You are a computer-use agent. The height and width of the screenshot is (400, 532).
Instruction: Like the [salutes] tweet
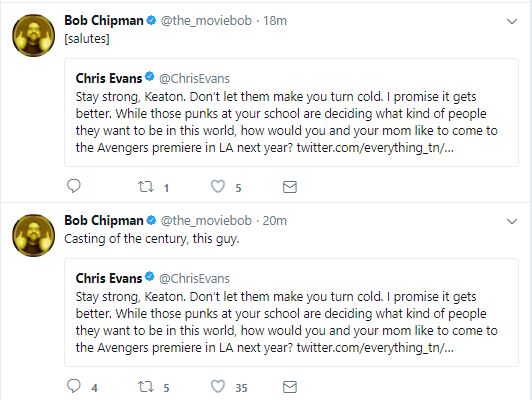click(218, 187)
